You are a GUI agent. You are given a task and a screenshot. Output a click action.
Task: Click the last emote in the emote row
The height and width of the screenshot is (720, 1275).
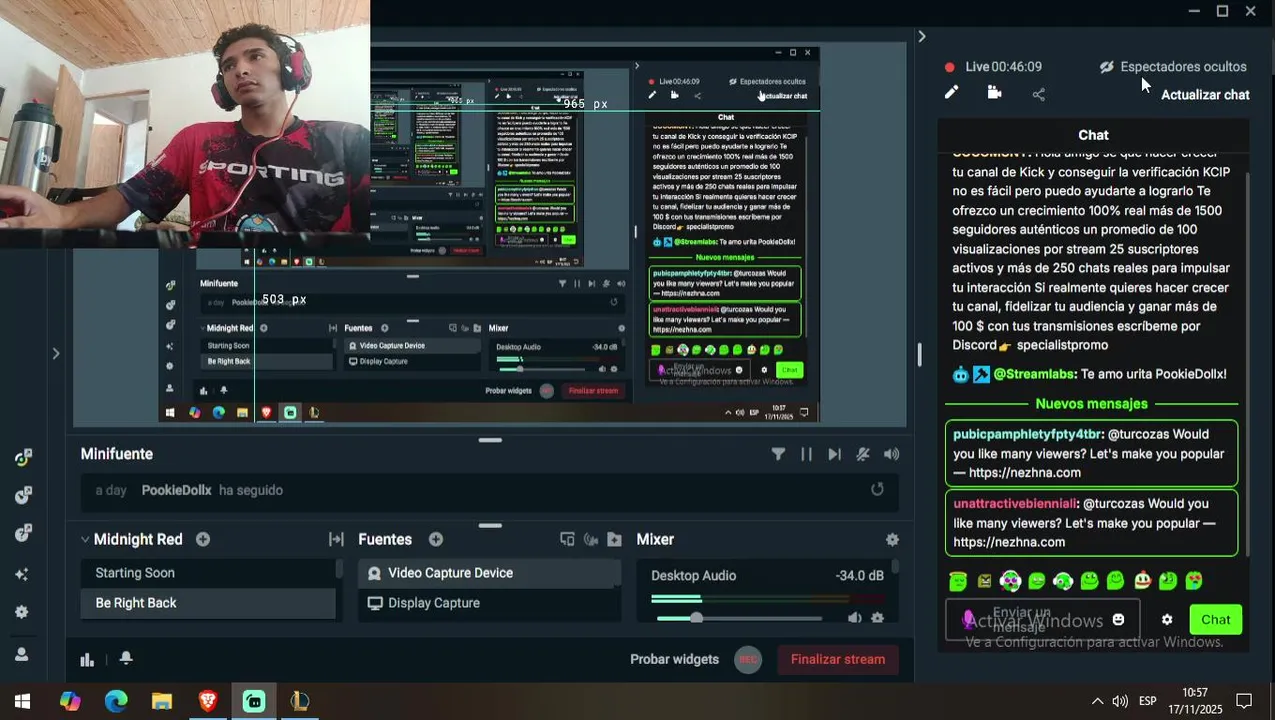[x=1193, y=580]
